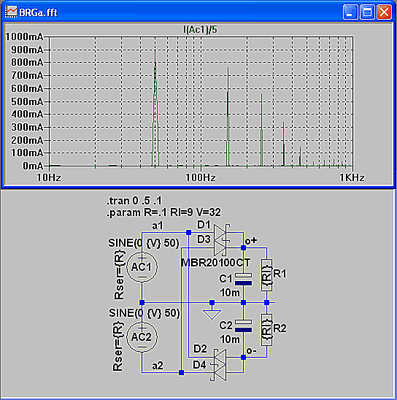Select the D2 D4 diode pair symbol
The width and height of the screenshot is (397, 400).
[x=220, y=365]
